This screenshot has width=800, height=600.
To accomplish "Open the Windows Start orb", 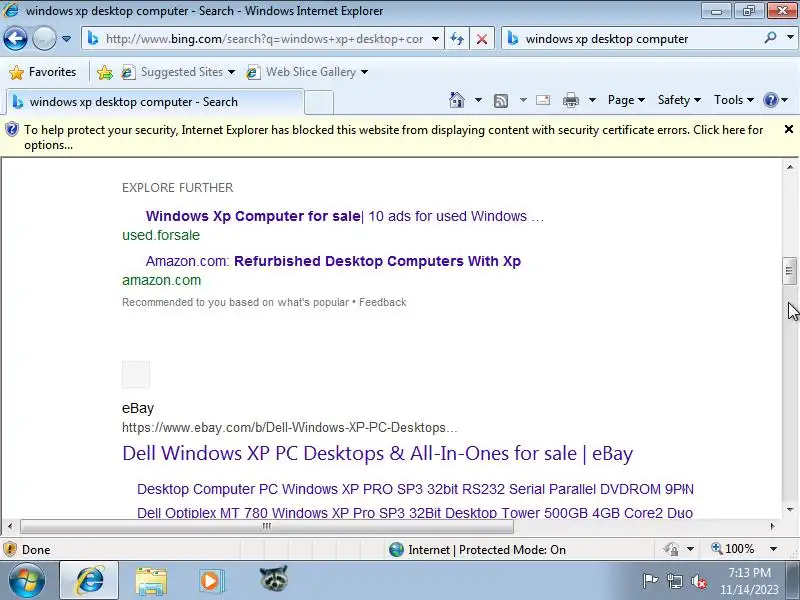I will [26, 581].
